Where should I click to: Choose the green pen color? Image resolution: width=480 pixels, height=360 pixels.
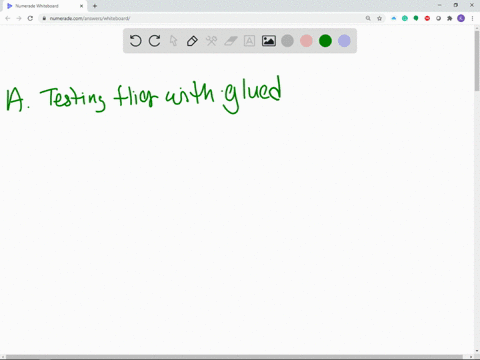[x=325, y=41]
